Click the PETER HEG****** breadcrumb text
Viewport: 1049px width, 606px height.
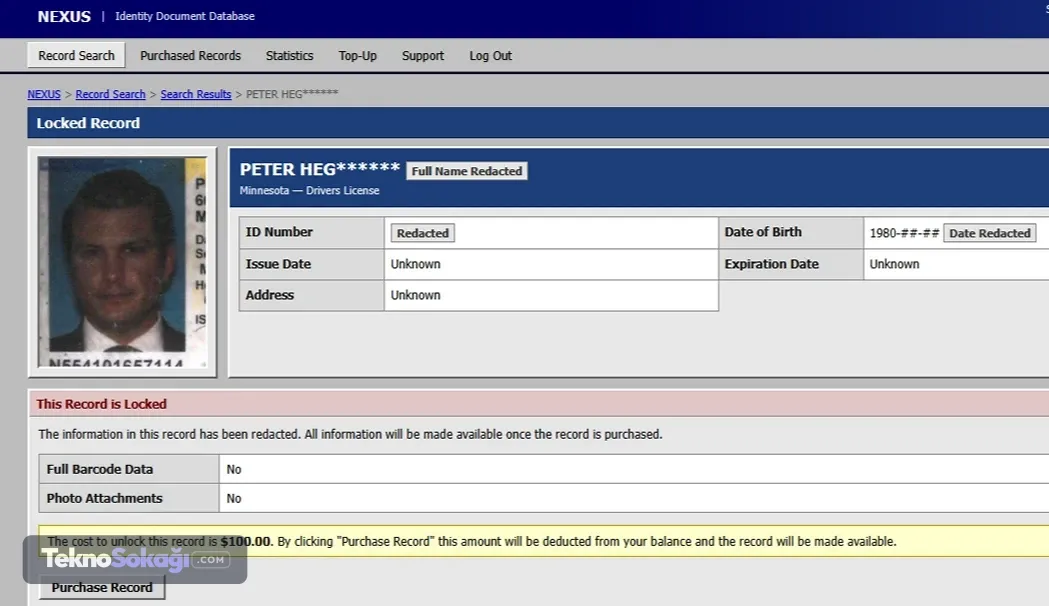292,94
